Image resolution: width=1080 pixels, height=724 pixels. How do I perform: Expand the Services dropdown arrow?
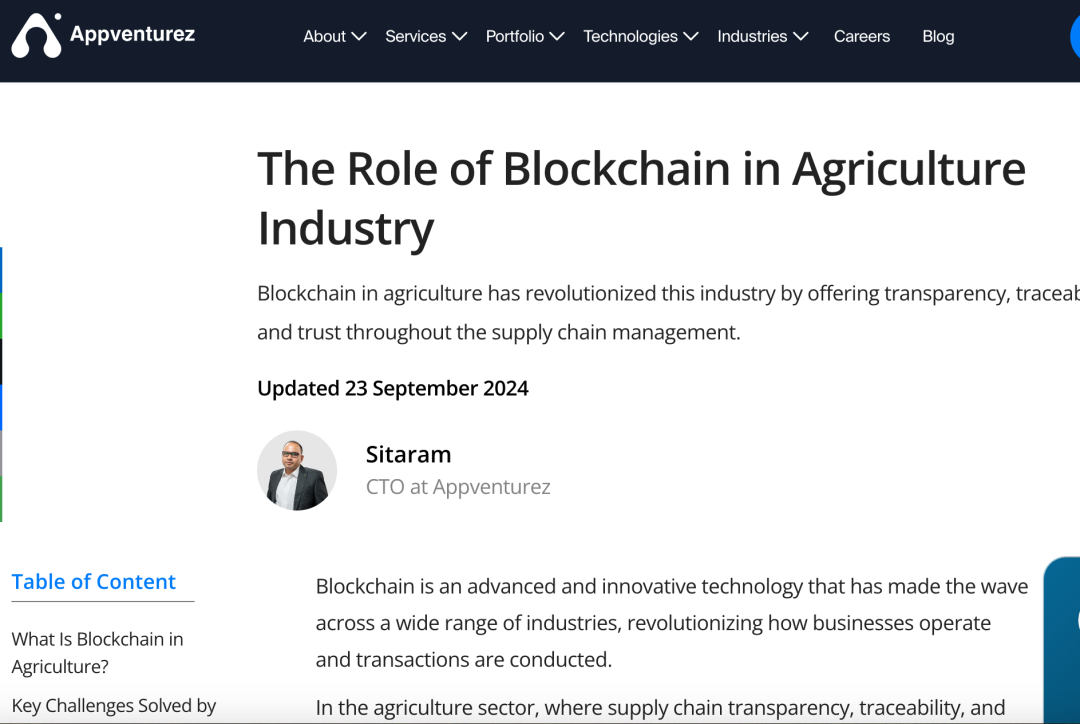click(459, 37)
